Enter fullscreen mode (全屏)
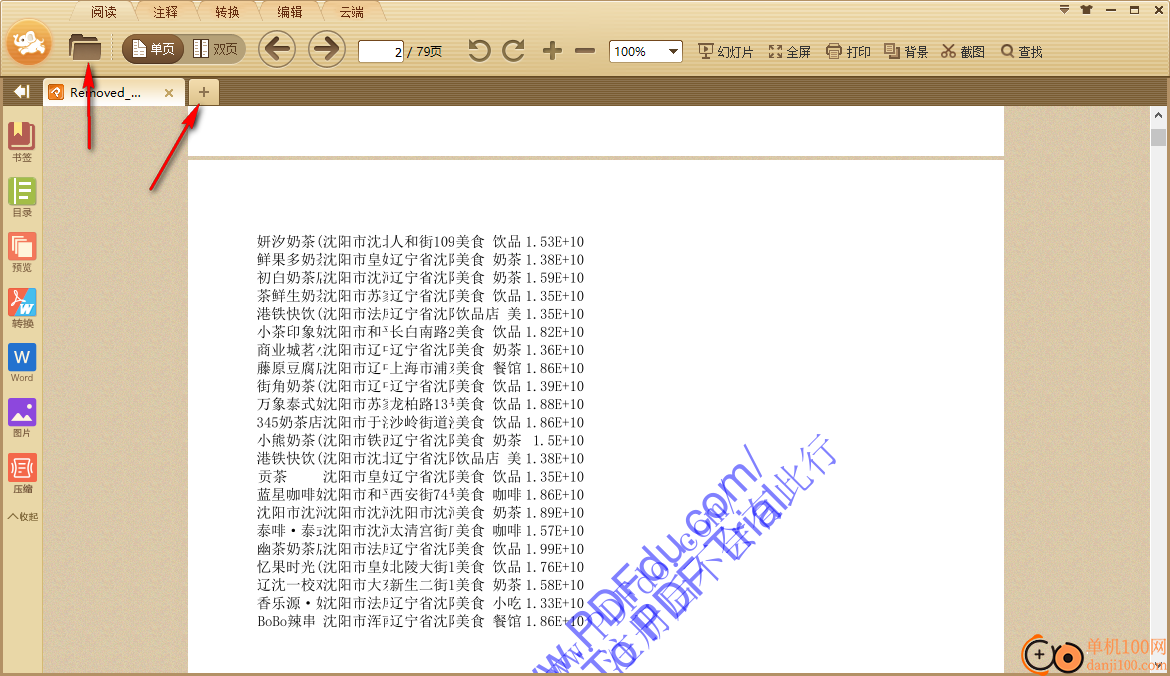The height and width of the screenshot is (676, 1170). coord(789,51)
